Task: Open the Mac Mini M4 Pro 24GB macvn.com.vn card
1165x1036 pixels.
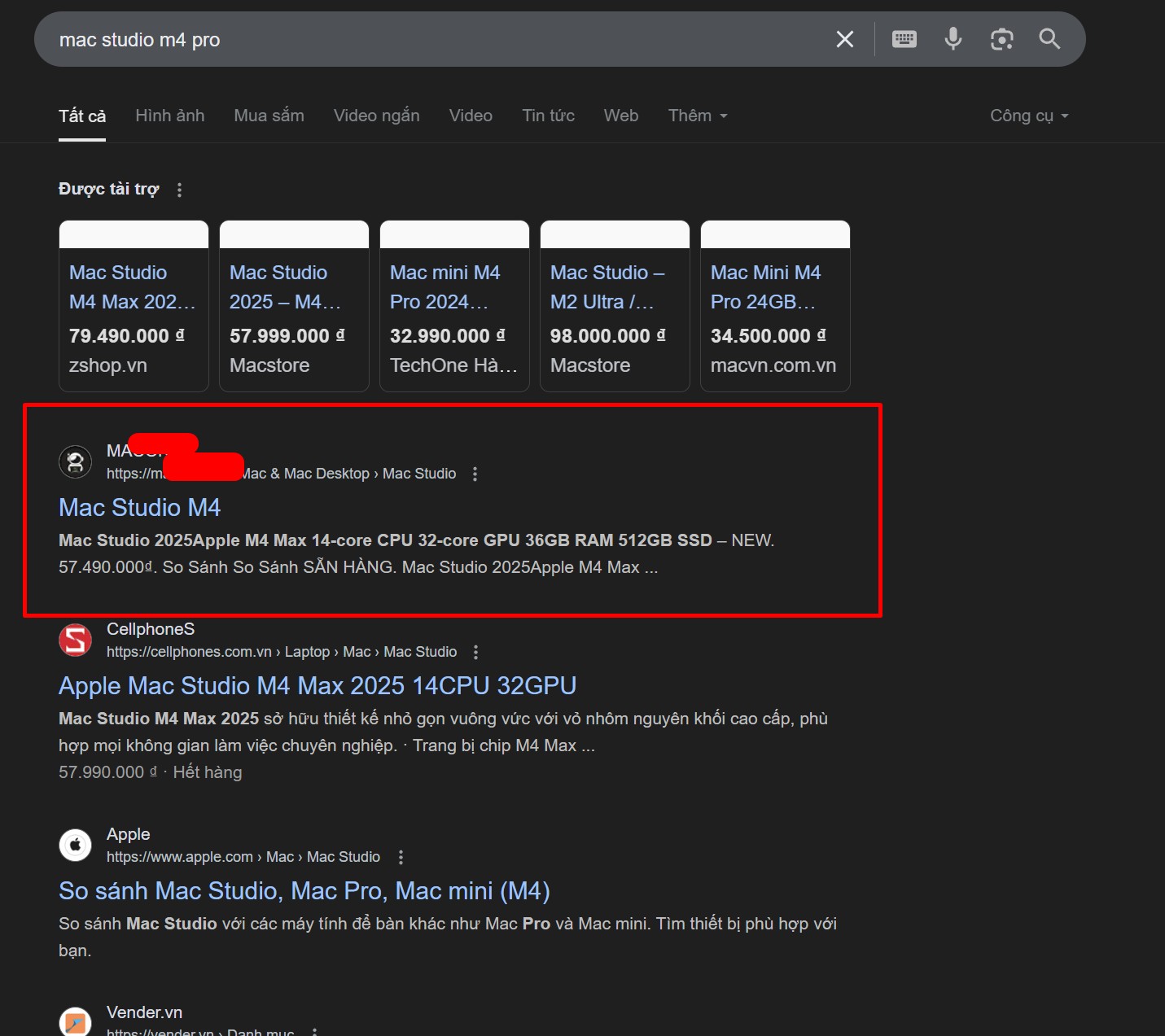Action: 775,306
